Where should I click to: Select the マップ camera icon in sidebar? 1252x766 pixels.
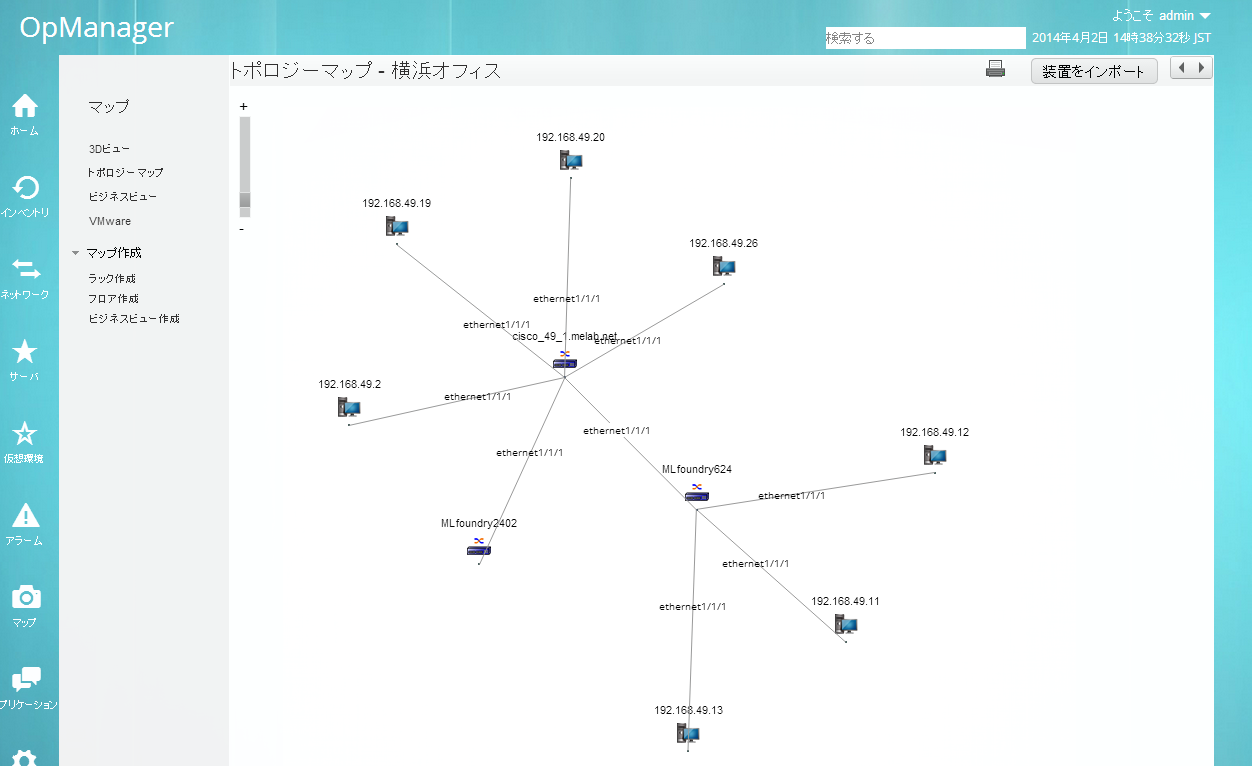tap(25, 600)
